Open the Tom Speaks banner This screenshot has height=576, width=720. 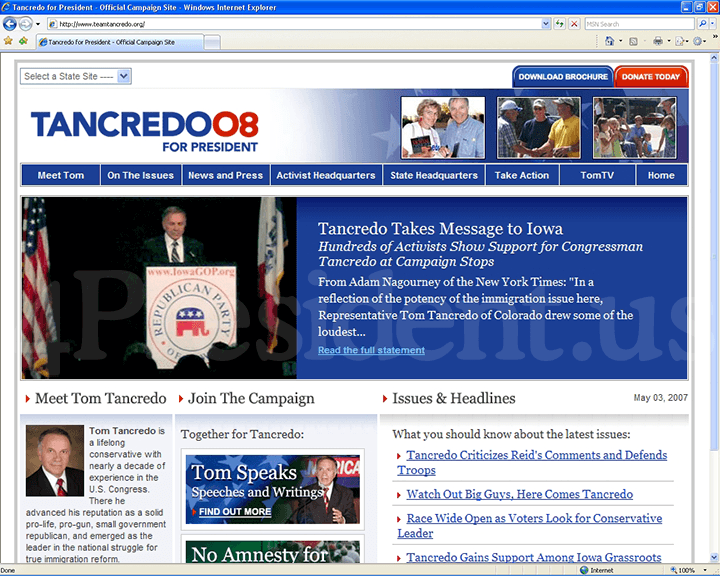(273, 489)
